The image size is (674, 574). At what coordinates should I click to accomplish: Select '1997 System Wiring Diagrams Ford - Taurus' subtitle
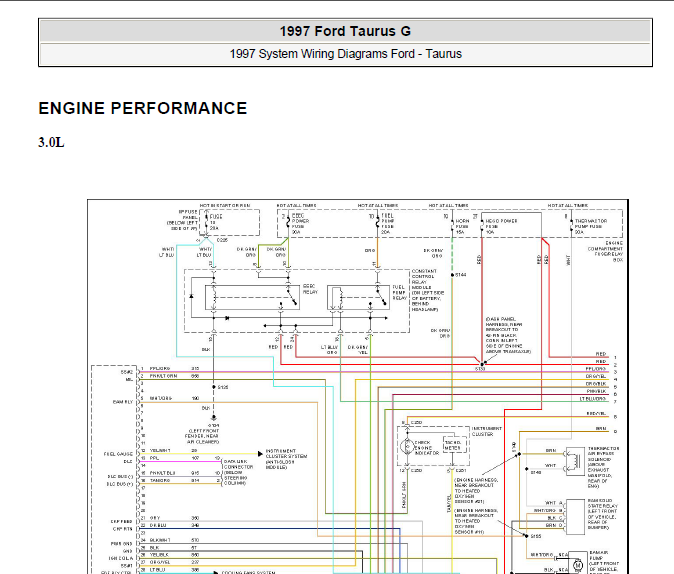point(345,54)
